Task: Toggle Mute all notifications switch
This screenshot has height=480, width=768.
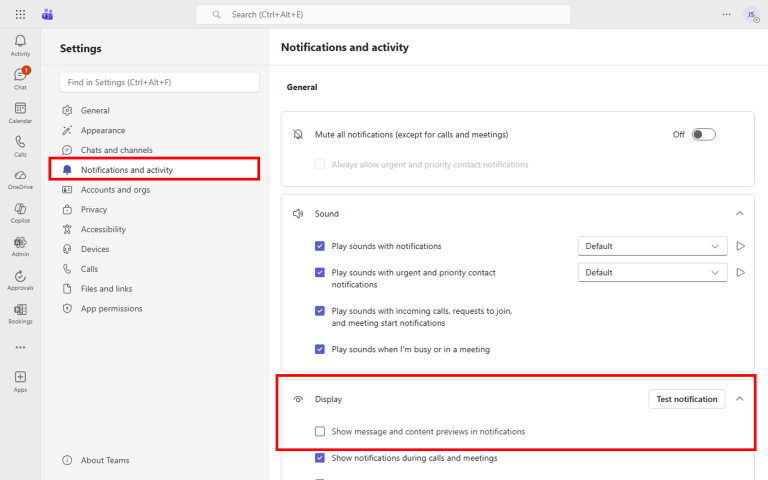Action: 703,134
